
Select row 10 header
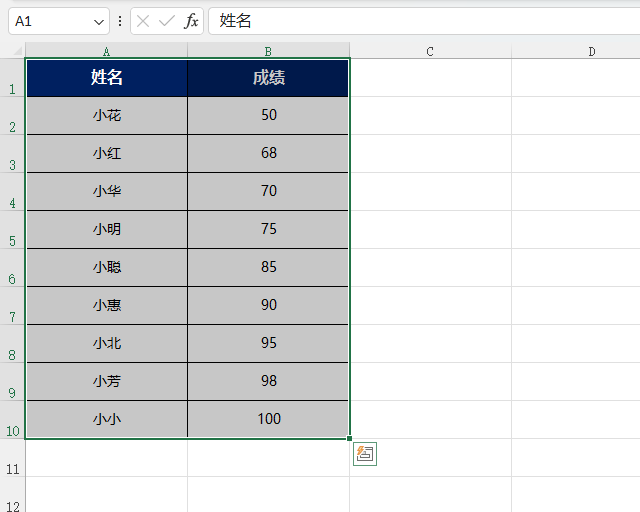12,419
